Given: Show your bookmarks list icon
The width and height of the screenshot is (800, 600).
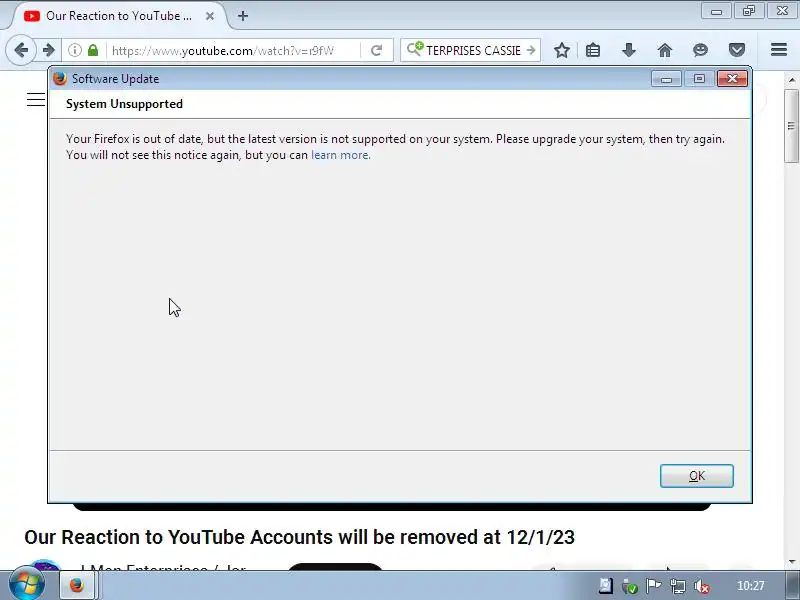Looking at the screenshot, I should tap(593, 50).
